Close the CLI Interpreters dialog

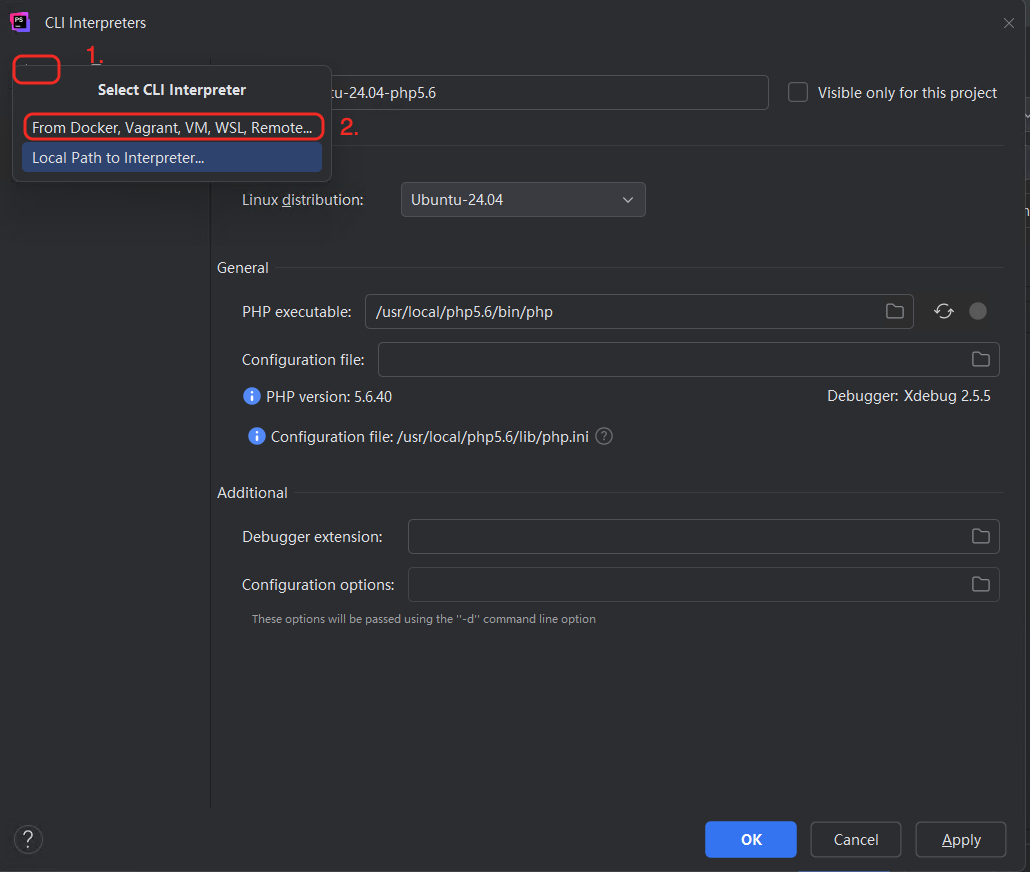[x=1008, y=23]
